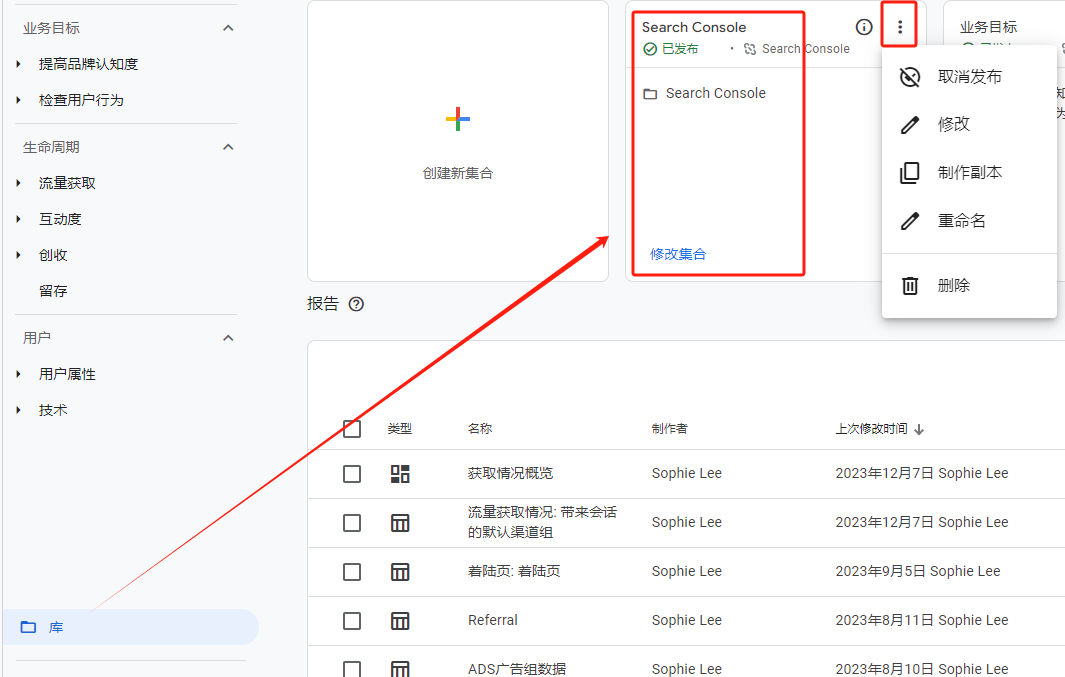
Task: Click the table icon in the Referral row
Action: pos(400,621)
